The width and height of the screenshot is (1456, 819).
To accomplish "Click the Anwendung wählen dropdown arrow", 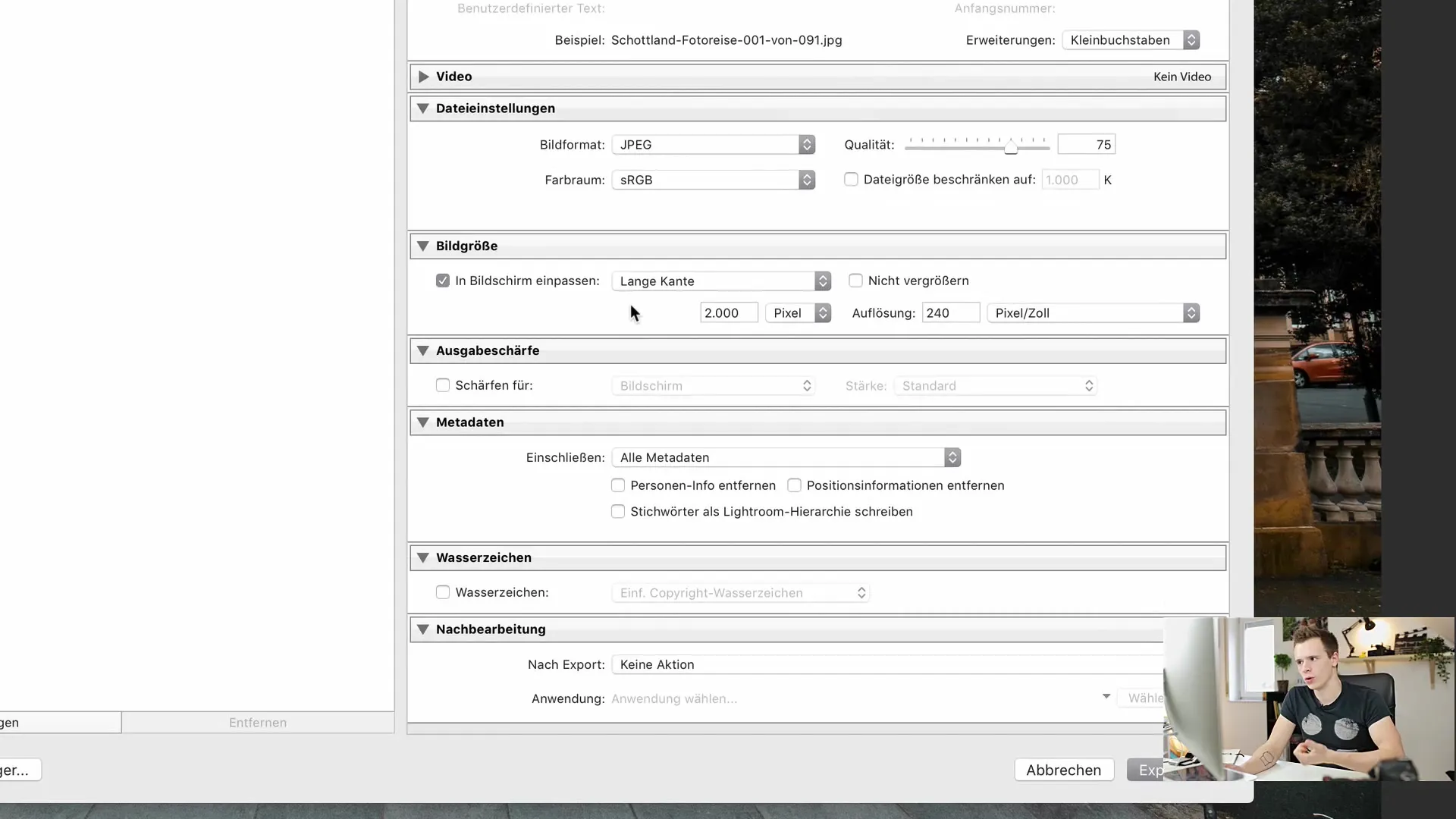I will (x=1106, y=696).
